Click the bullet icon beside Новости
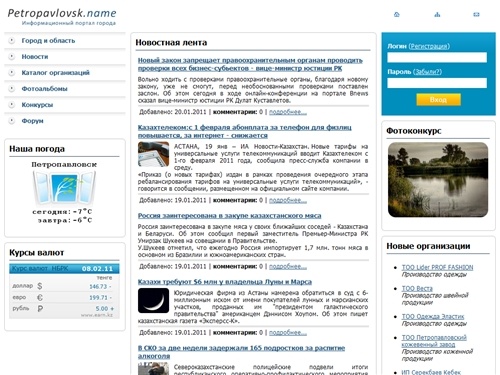 point(12,57)
